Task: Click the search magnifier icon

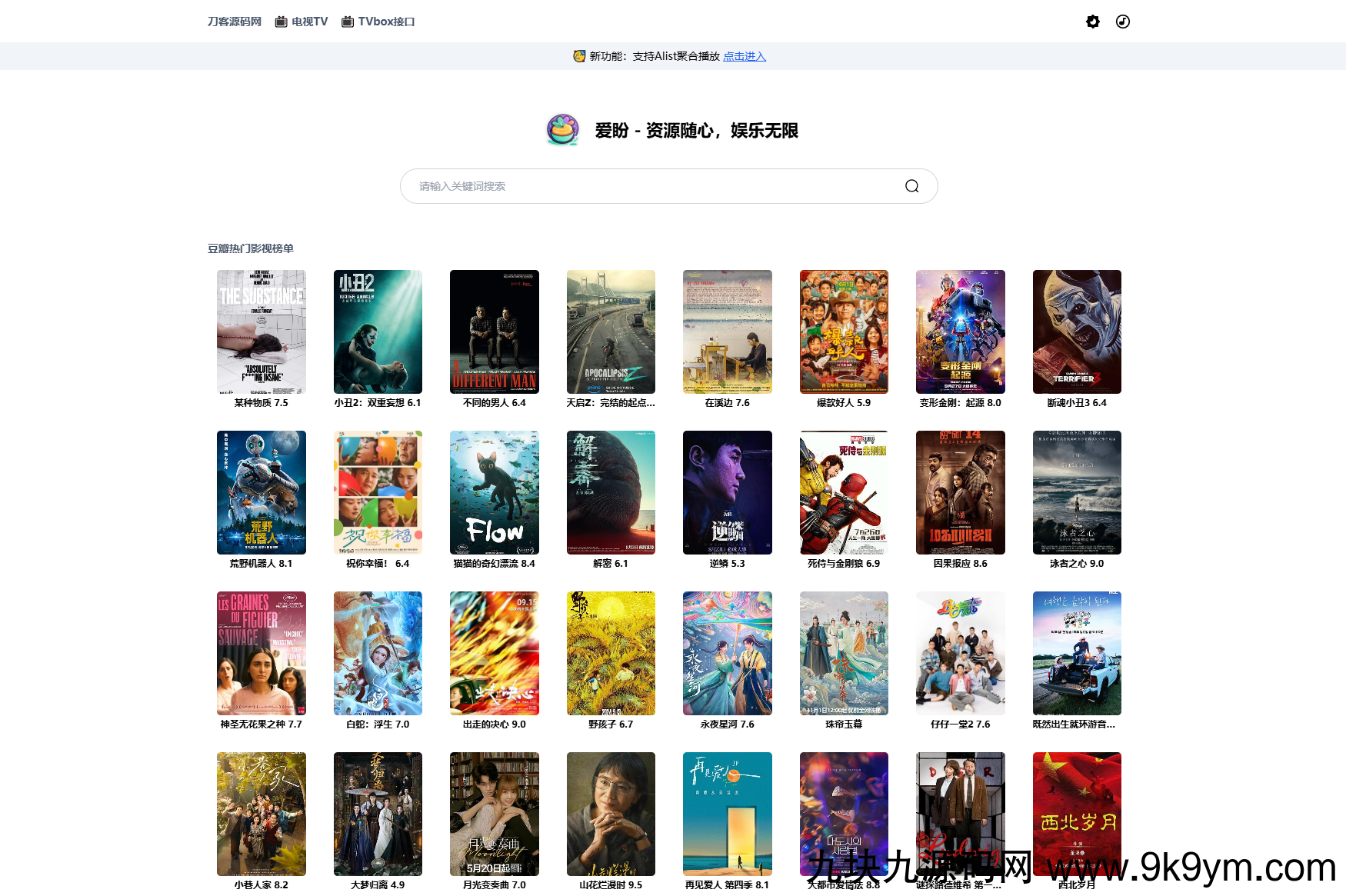Action: [x=911, y=186]
